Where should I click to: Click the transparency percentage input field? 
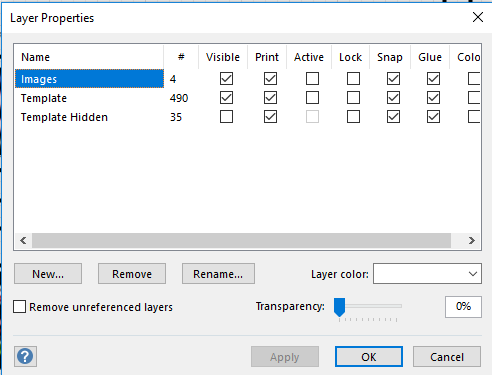[463, 306]
